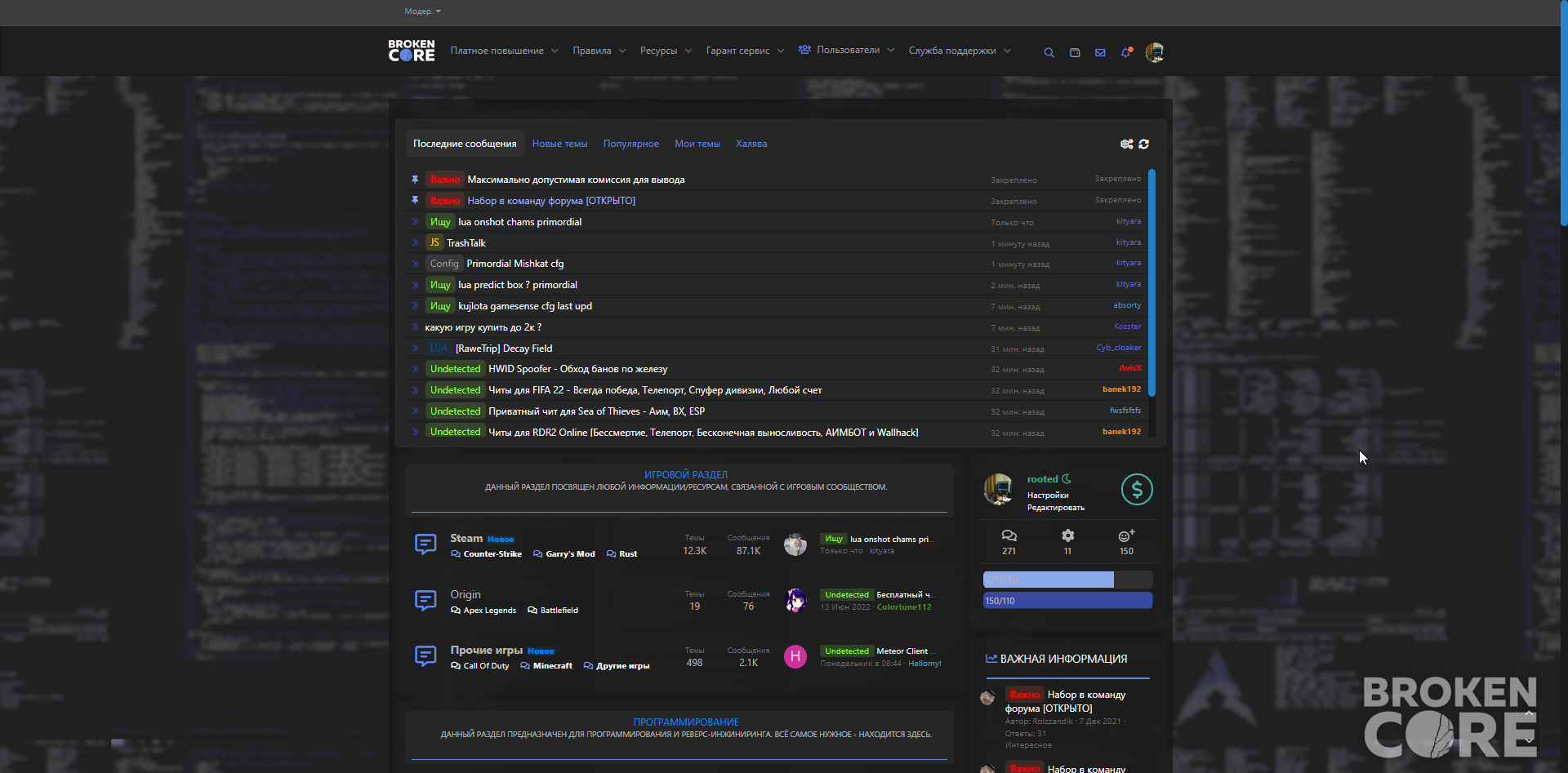The width and height of the screenshot is (1568, 773).
Task: Open the Minecraft subforum link
Action: click(553, 666)
